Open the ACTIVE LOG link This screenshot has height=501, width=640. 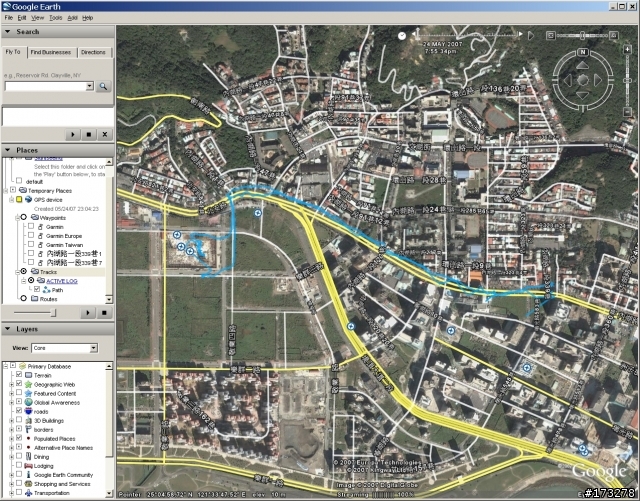point(62,281)
